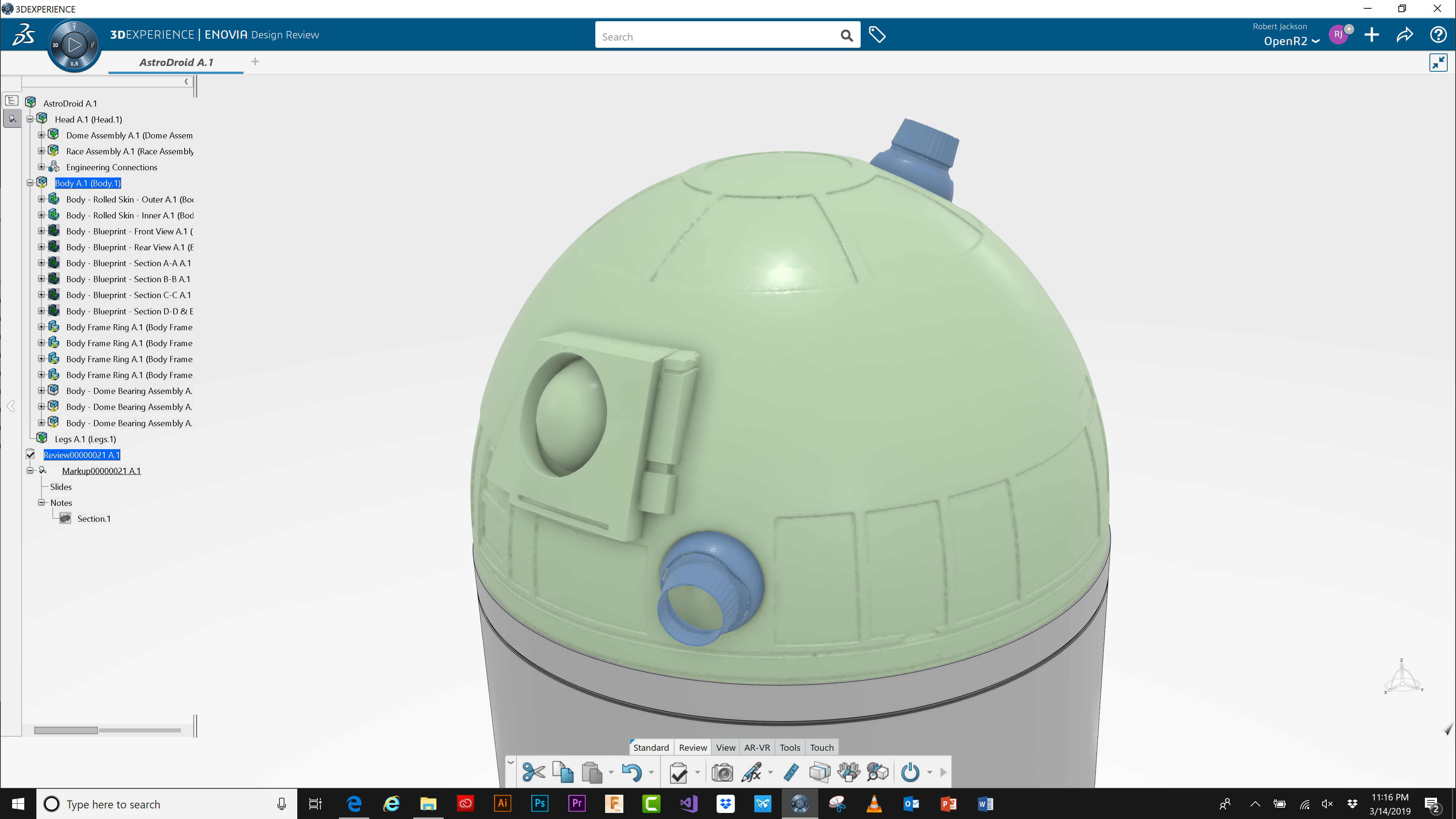1456x819 pixels.
Task: Open the Markup00000021 A.1 link
Action: coord(101,471)
